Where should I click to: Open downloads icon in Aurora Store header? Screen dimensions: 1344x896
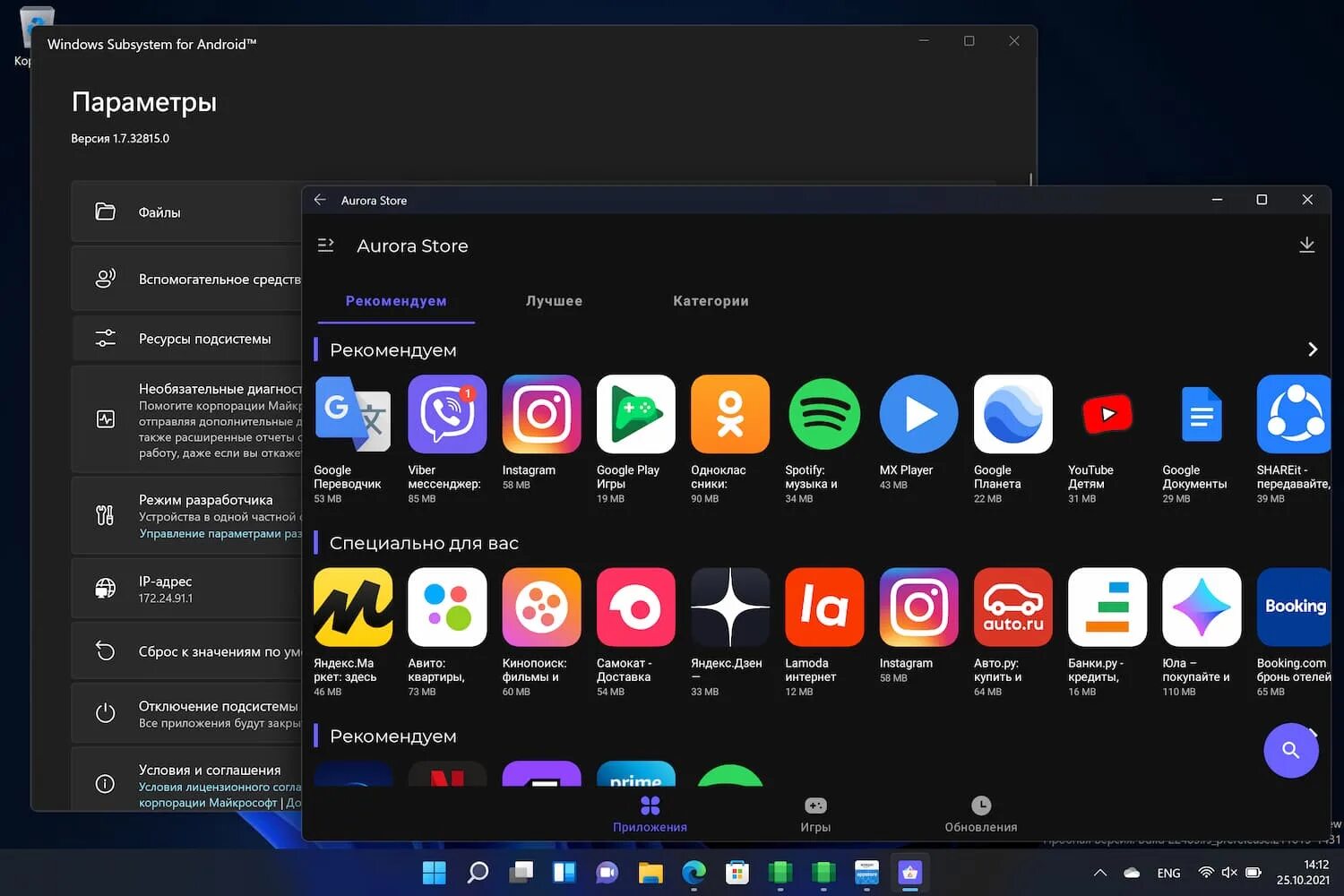pos(1306,246)
